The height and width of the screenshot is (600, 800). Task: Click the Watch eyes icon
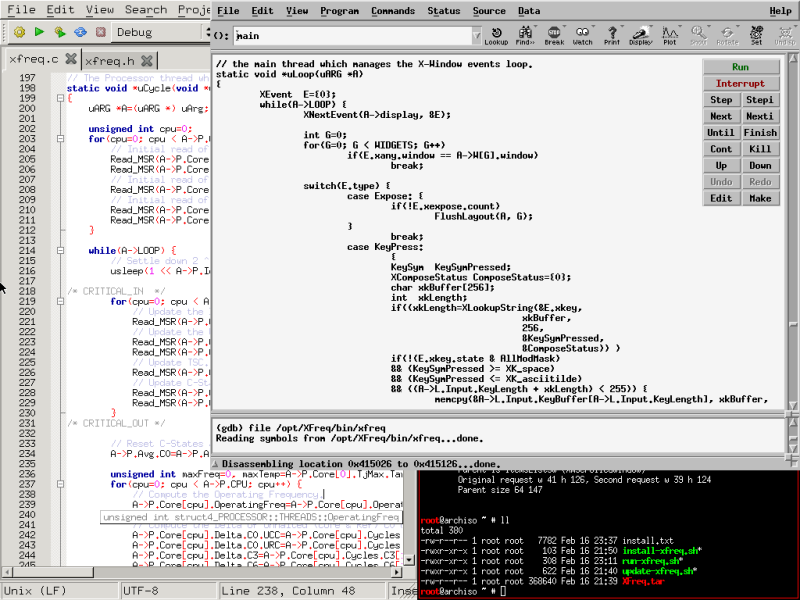[583, 36]
